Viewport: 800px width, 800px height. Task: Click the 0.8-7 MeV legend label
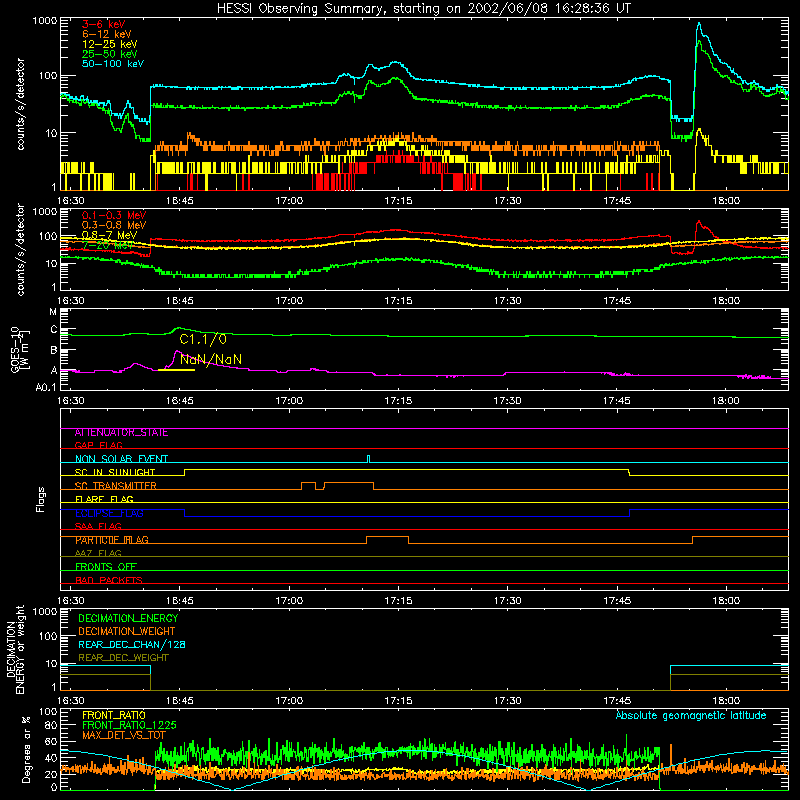pos(109,235)
